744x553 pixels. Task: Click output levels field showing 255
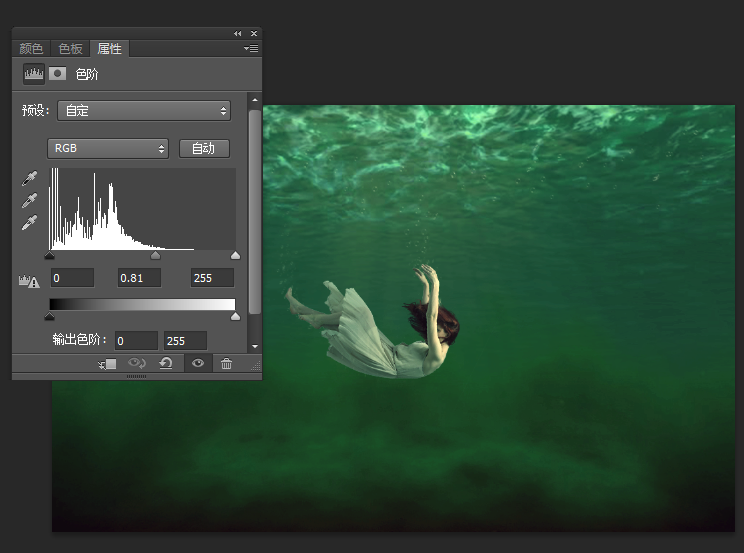pyautogui.click(x=186, y=341)
